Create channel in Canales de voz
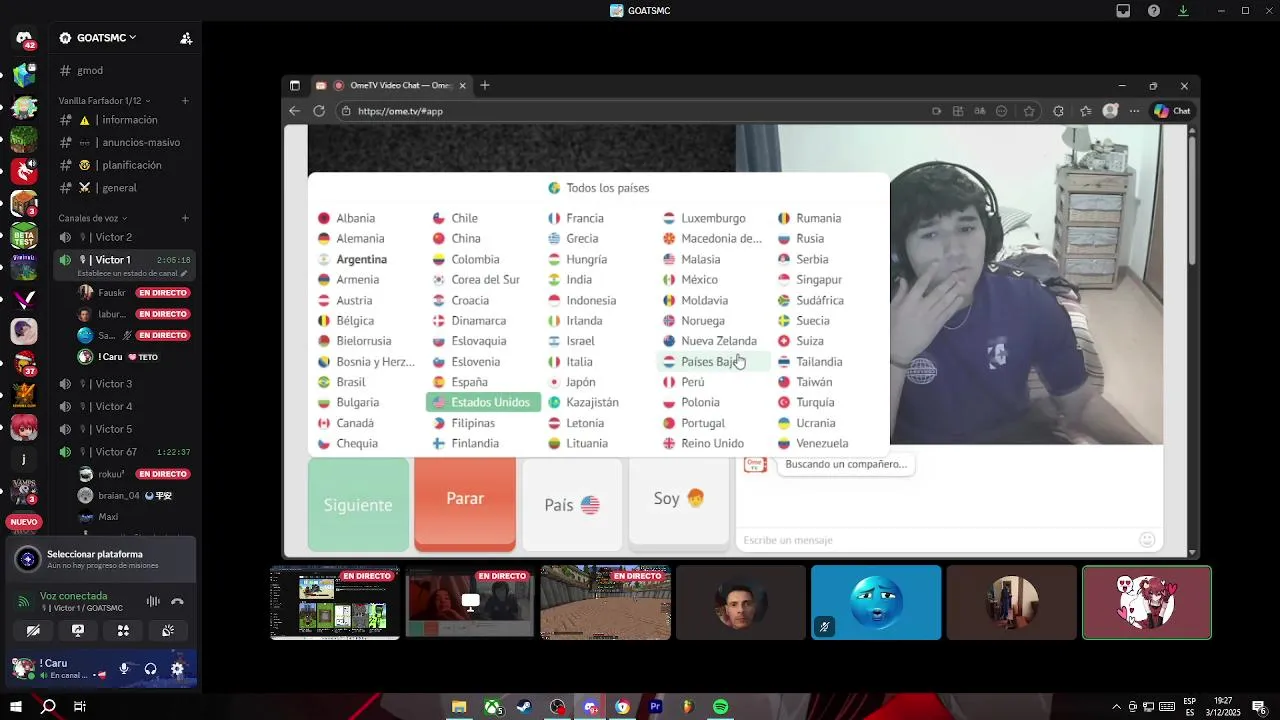This screenshot has height=720, width=1280. coord(186,218)
